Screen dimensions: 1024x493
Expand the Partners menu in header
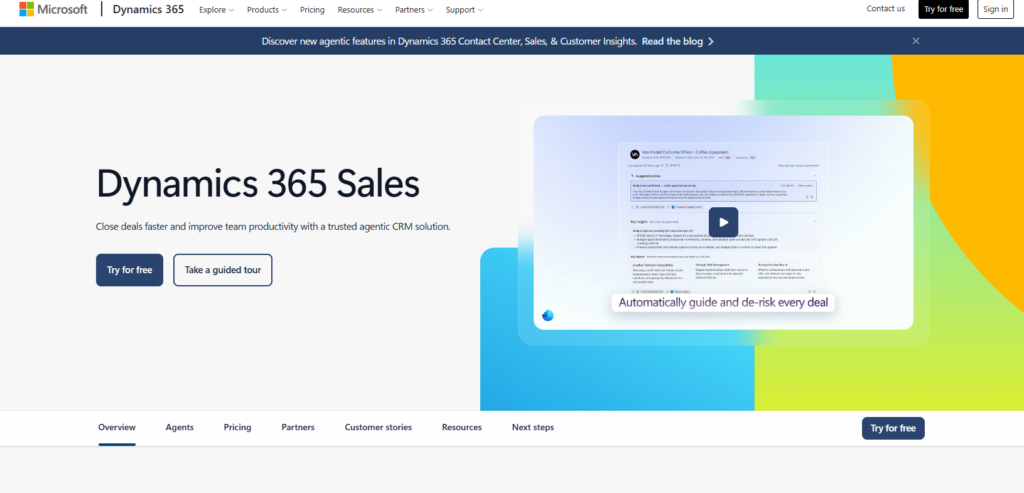(414, 10)
